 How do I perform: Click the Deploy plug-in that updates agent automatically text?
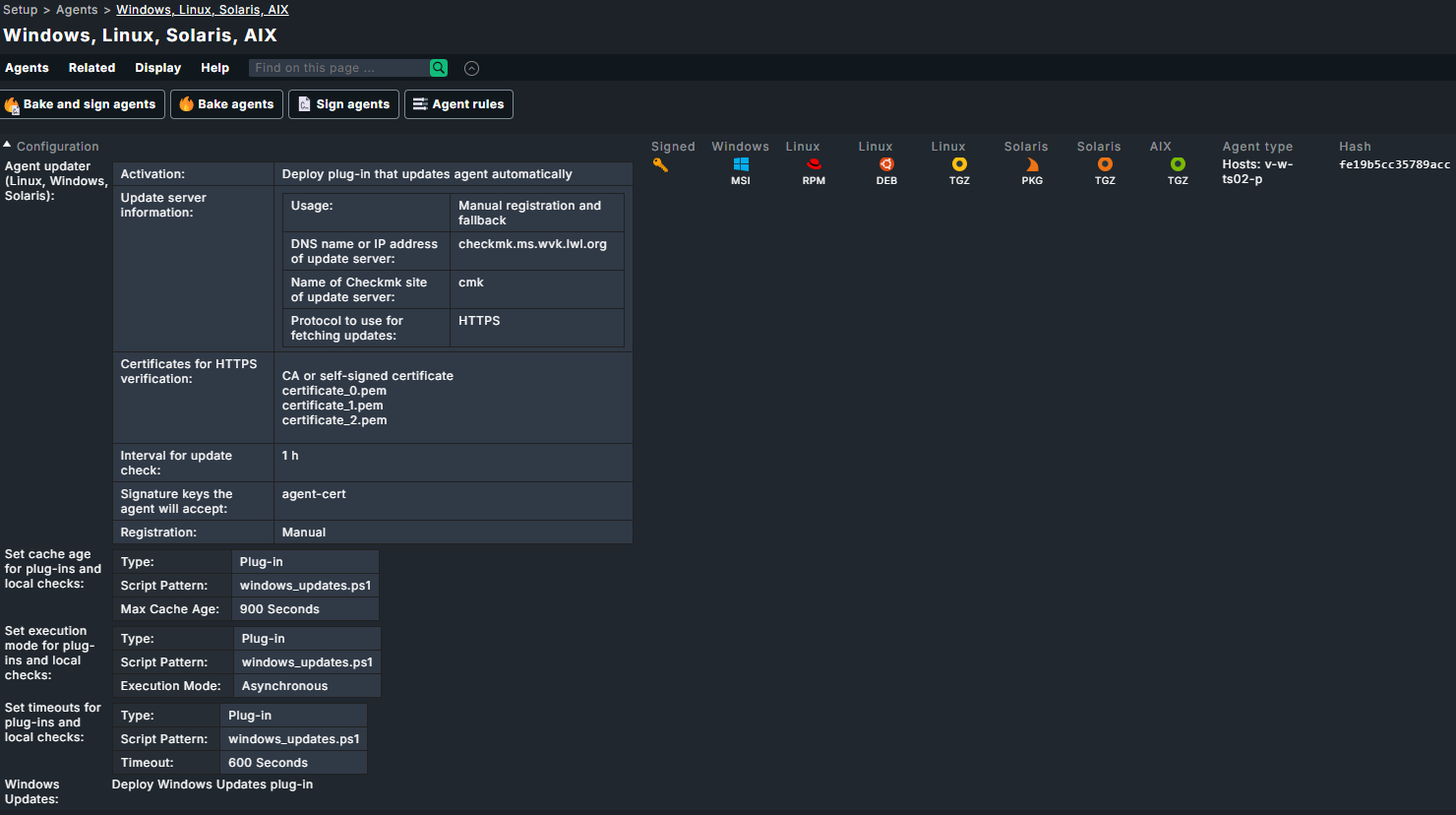(427, 174)
